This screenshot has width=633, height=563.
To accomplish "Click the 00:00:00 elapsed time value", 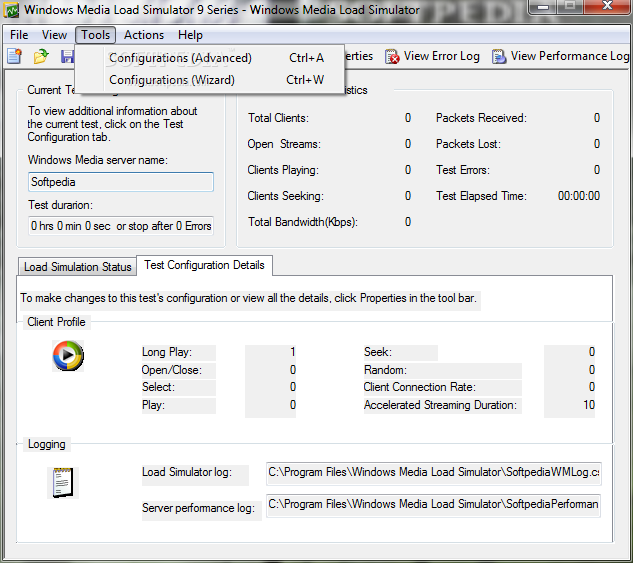I will (579, 196).
